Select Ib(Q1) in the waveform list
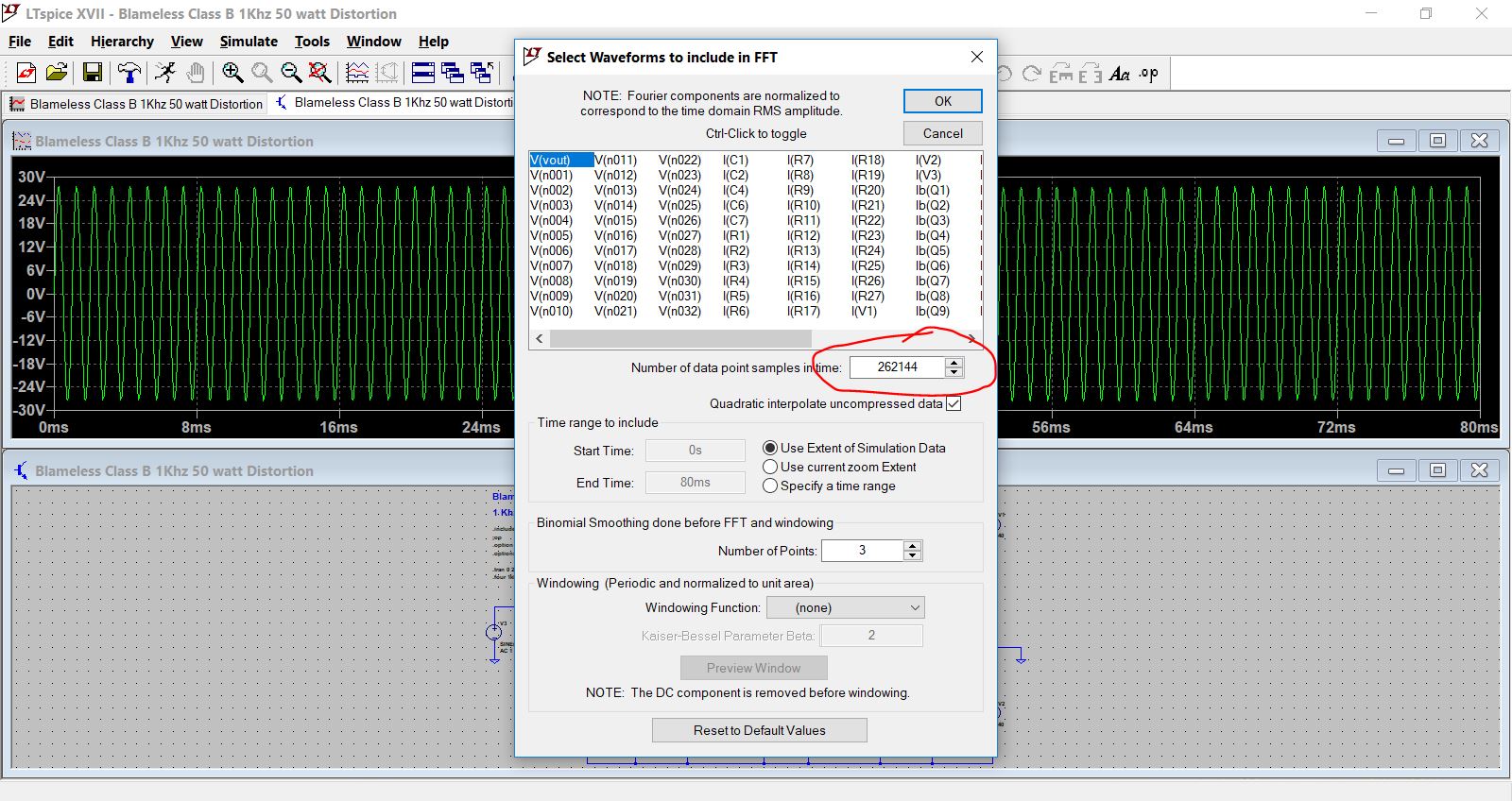1512x801 pixels. (933, 190)
